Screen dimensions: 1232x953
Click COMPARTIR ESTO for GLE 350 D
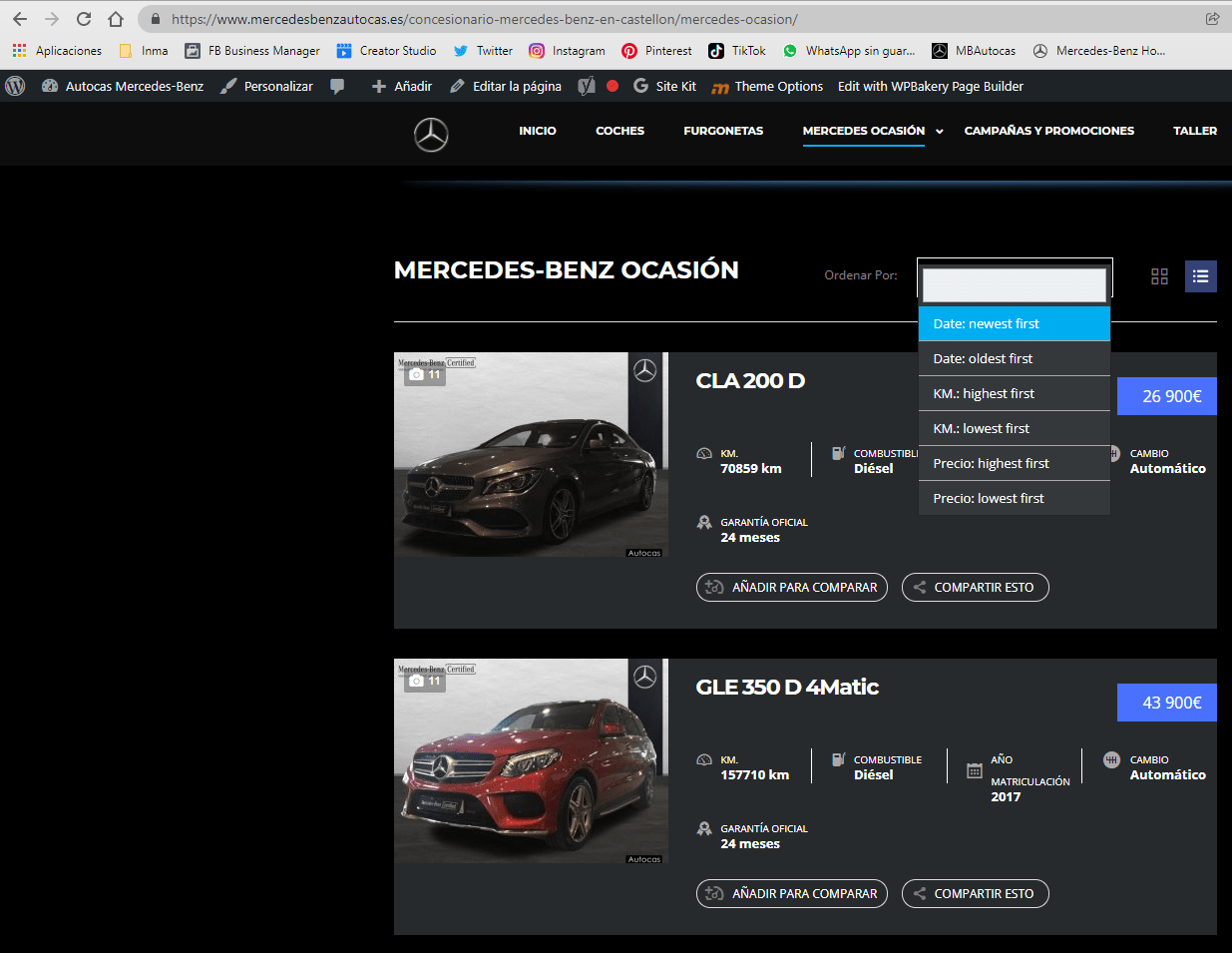point(976,893)
